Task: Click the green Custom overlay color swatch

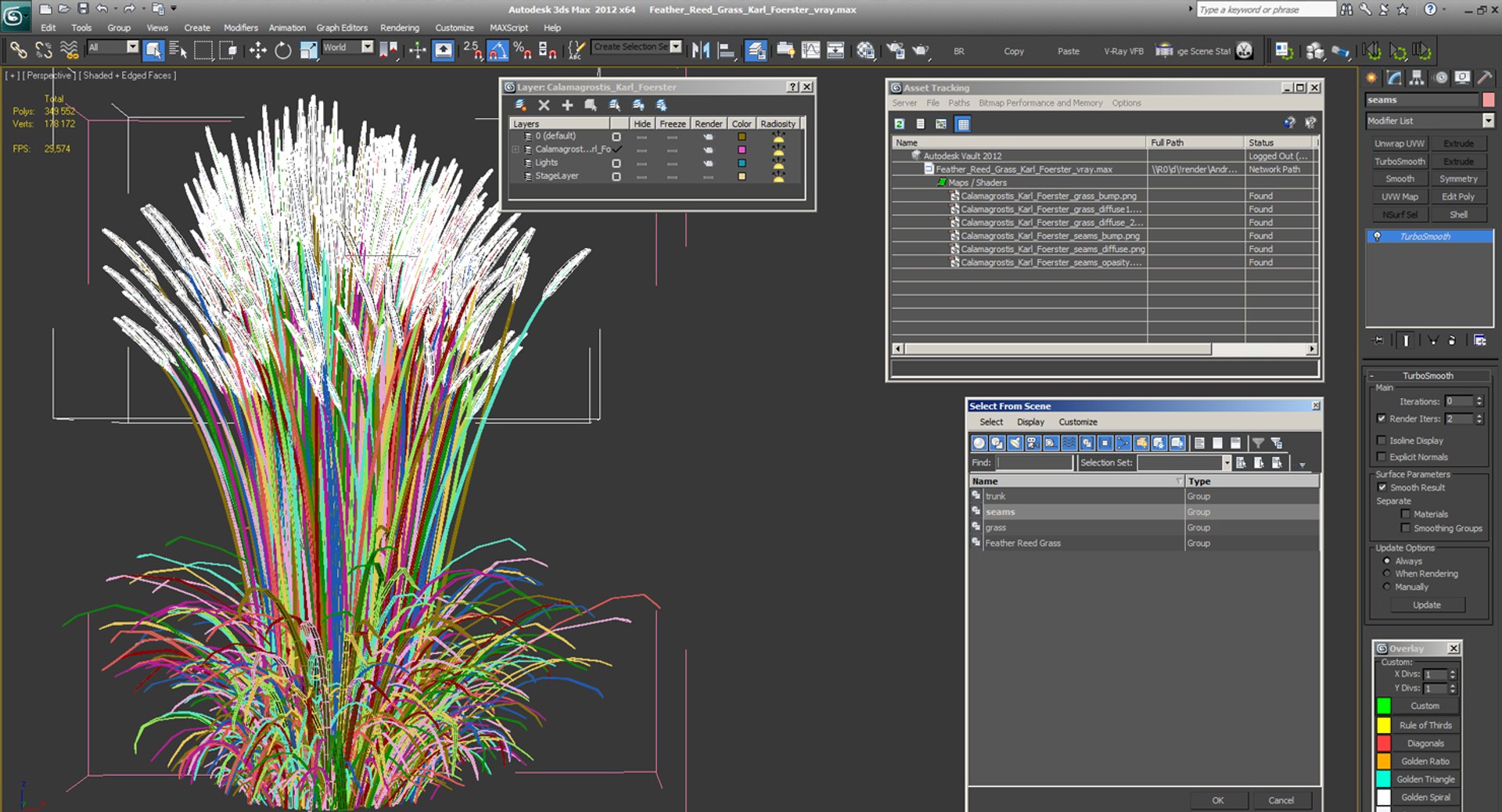Action: 1383,706
